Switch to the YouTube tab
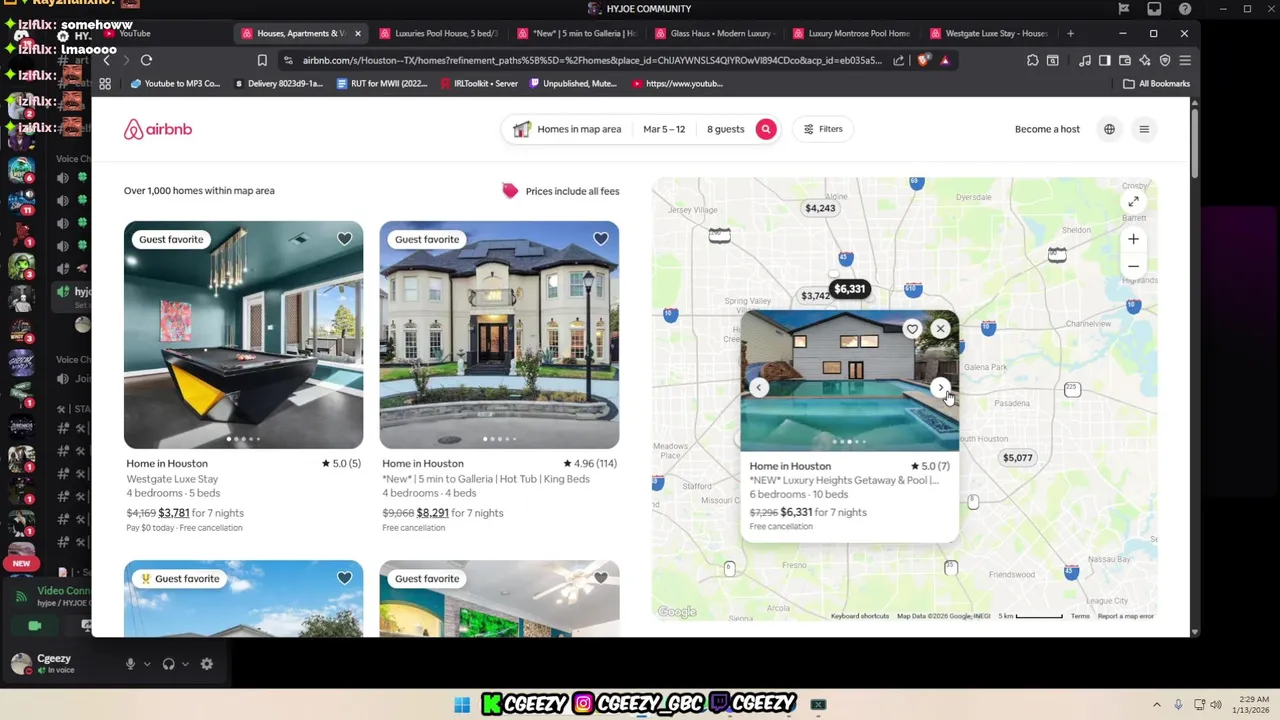Screen dimensions: 1280x720 coord(135,33)
